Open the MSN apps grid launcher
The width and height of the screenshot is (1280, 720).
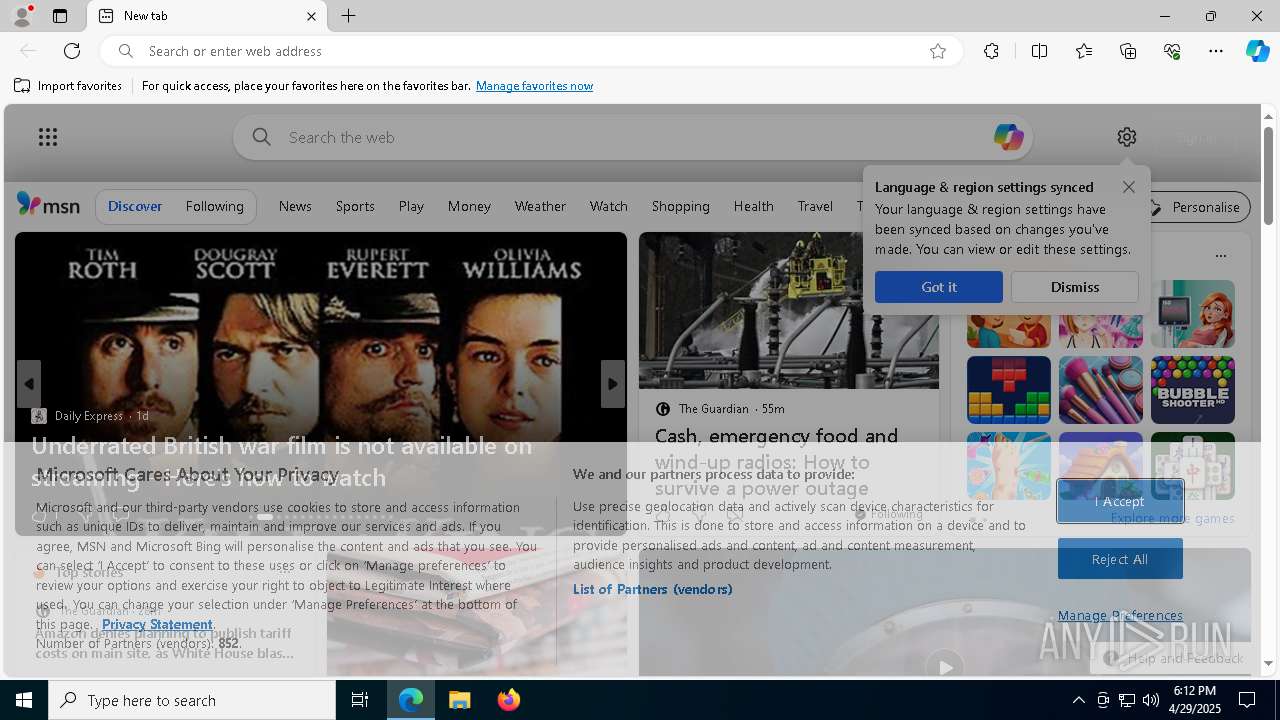coord(48,137)
